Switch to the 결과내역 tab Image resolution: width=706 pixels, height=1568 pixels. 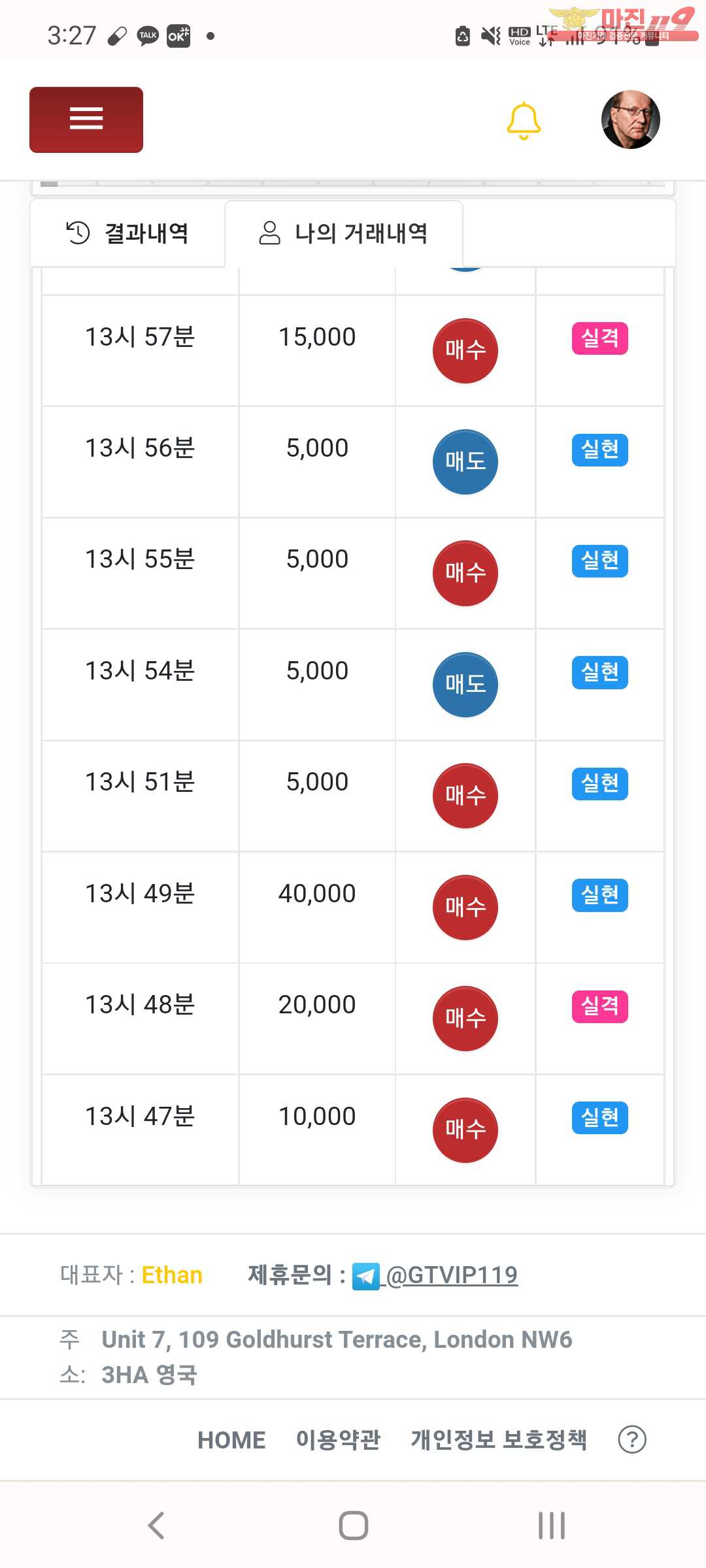point(128,233)
